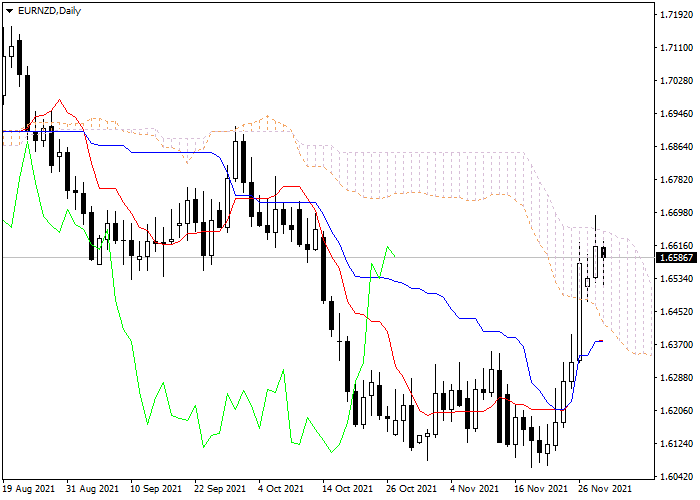Select the EURNZD,Daily chart title
Image resolution: width=700 pixels, height=500 pixels.
(49, 11)
